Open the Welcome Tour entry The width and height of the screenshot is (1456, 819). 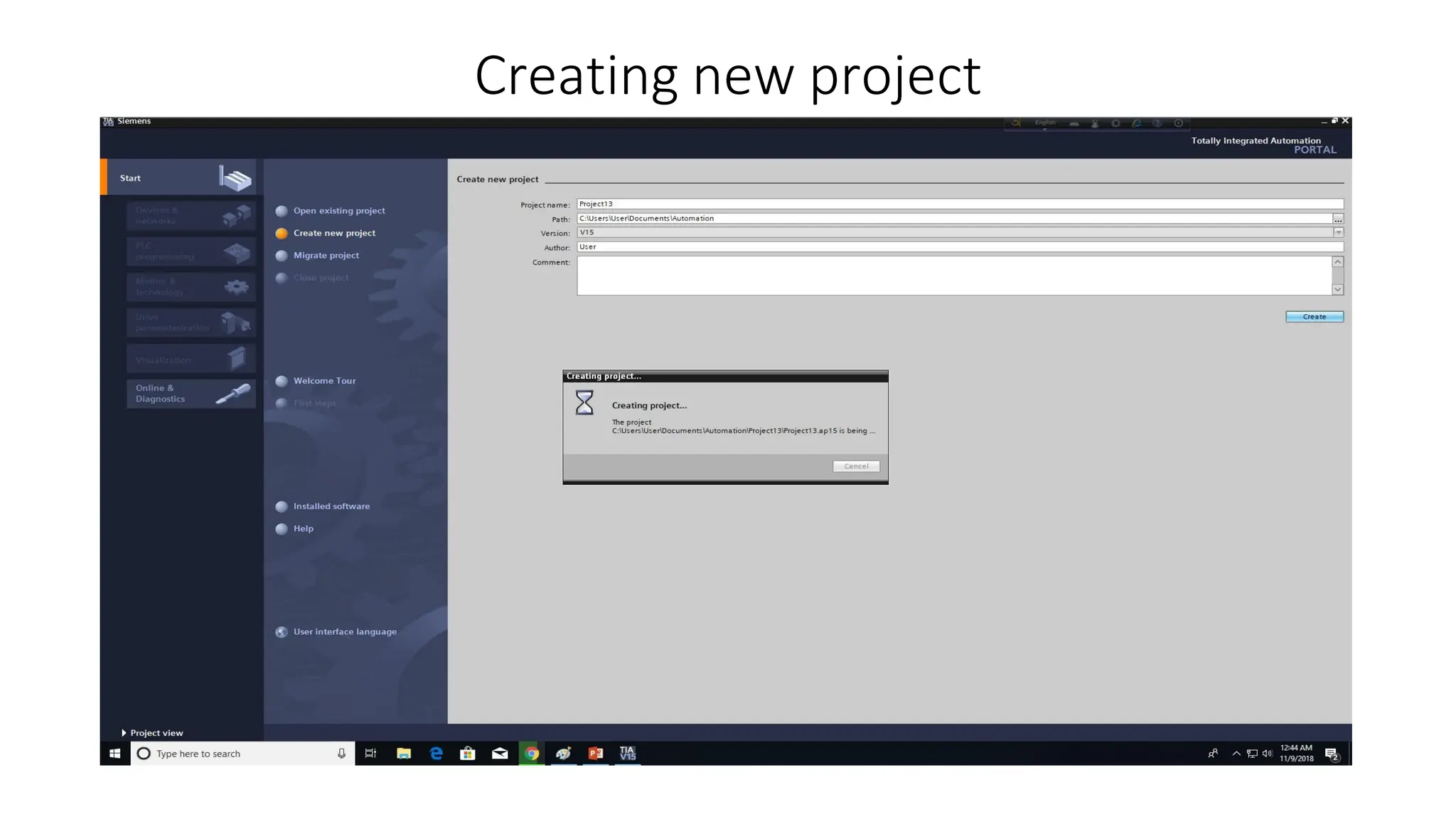coord(324,381)
